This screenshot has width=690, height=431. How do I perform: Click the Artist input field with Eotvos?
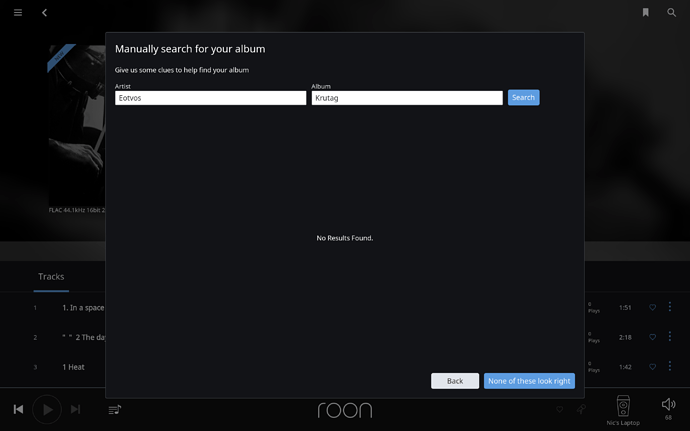pyautogui.click(x=210, y=98)
